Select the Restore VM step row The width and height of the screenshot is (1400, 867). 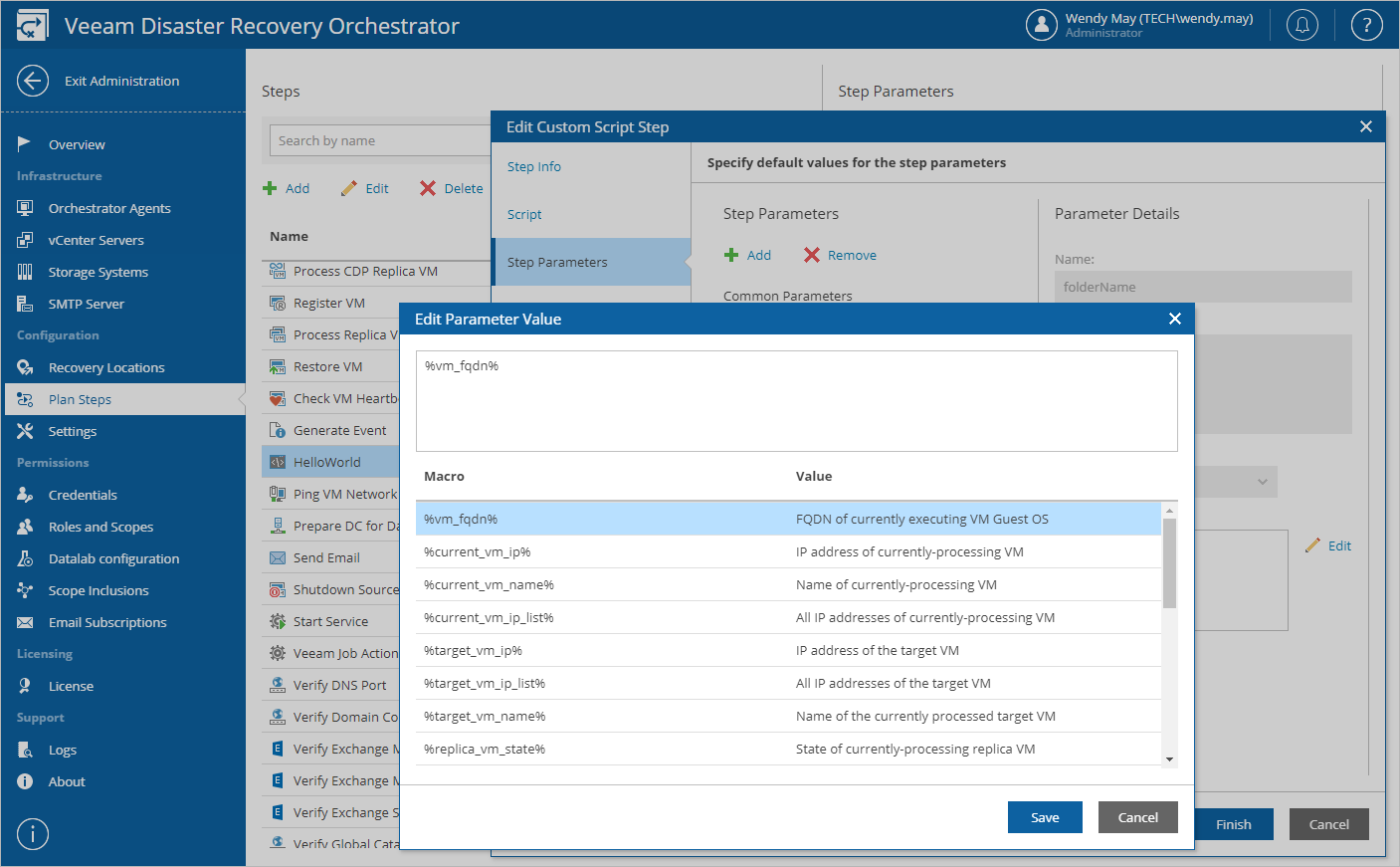point(330,366)
